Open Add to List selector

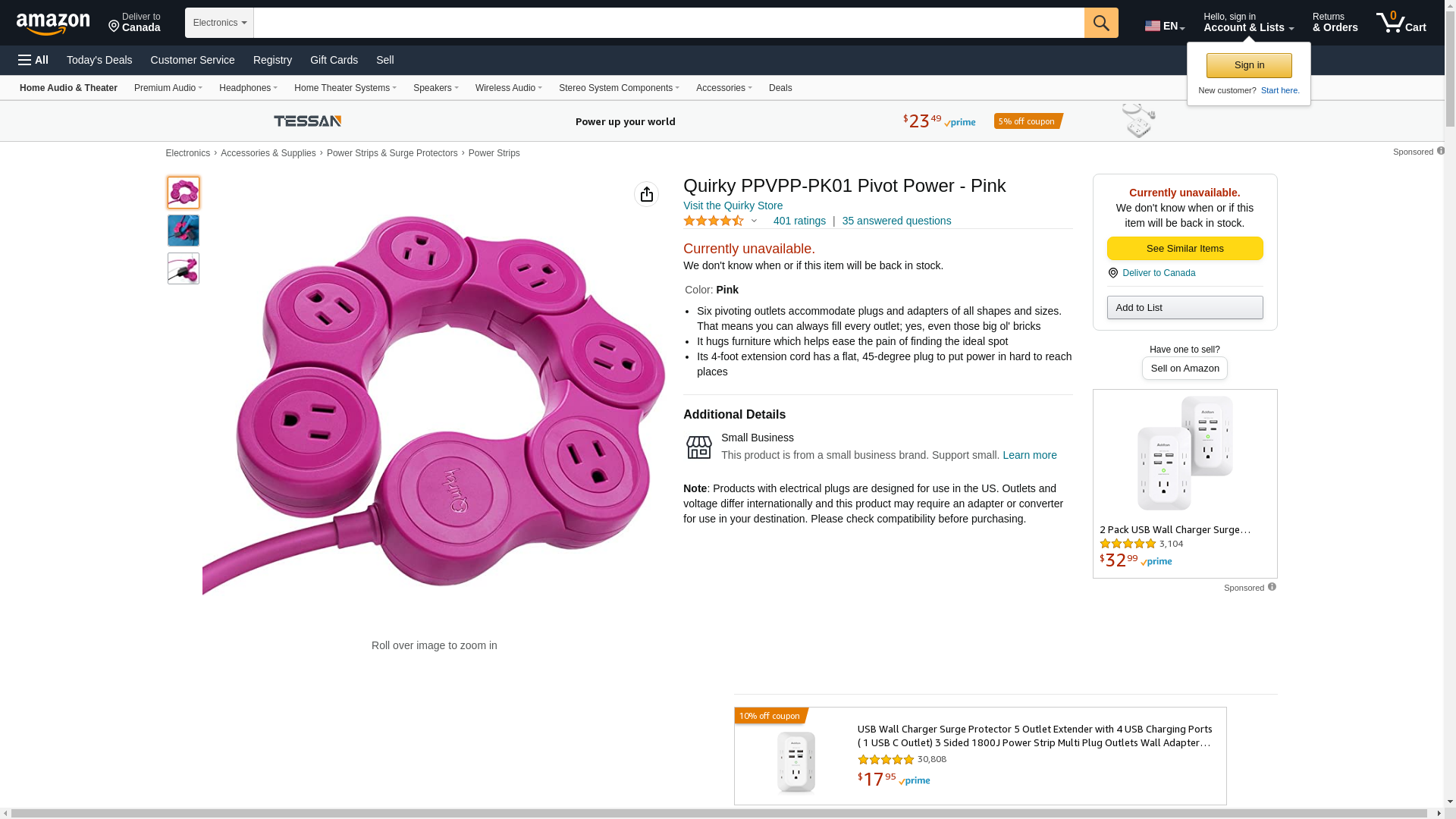1185,307
